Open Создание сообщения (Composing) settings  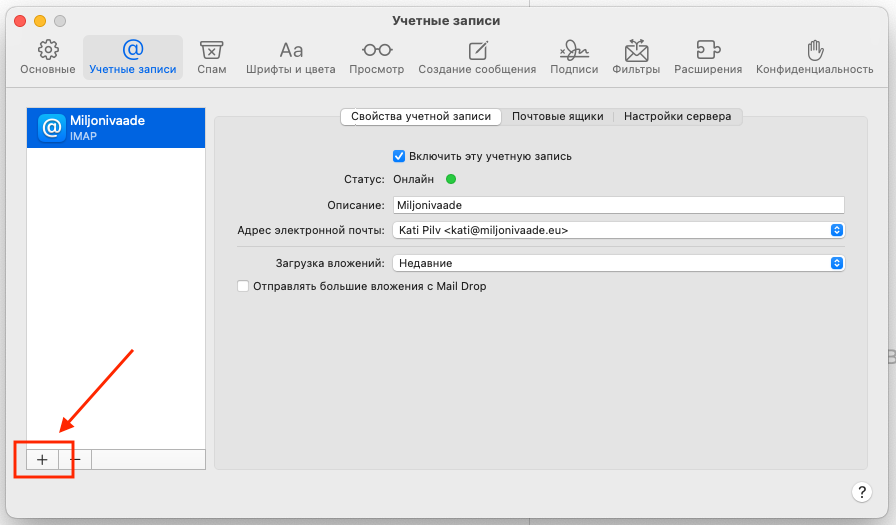pos(477,57)
